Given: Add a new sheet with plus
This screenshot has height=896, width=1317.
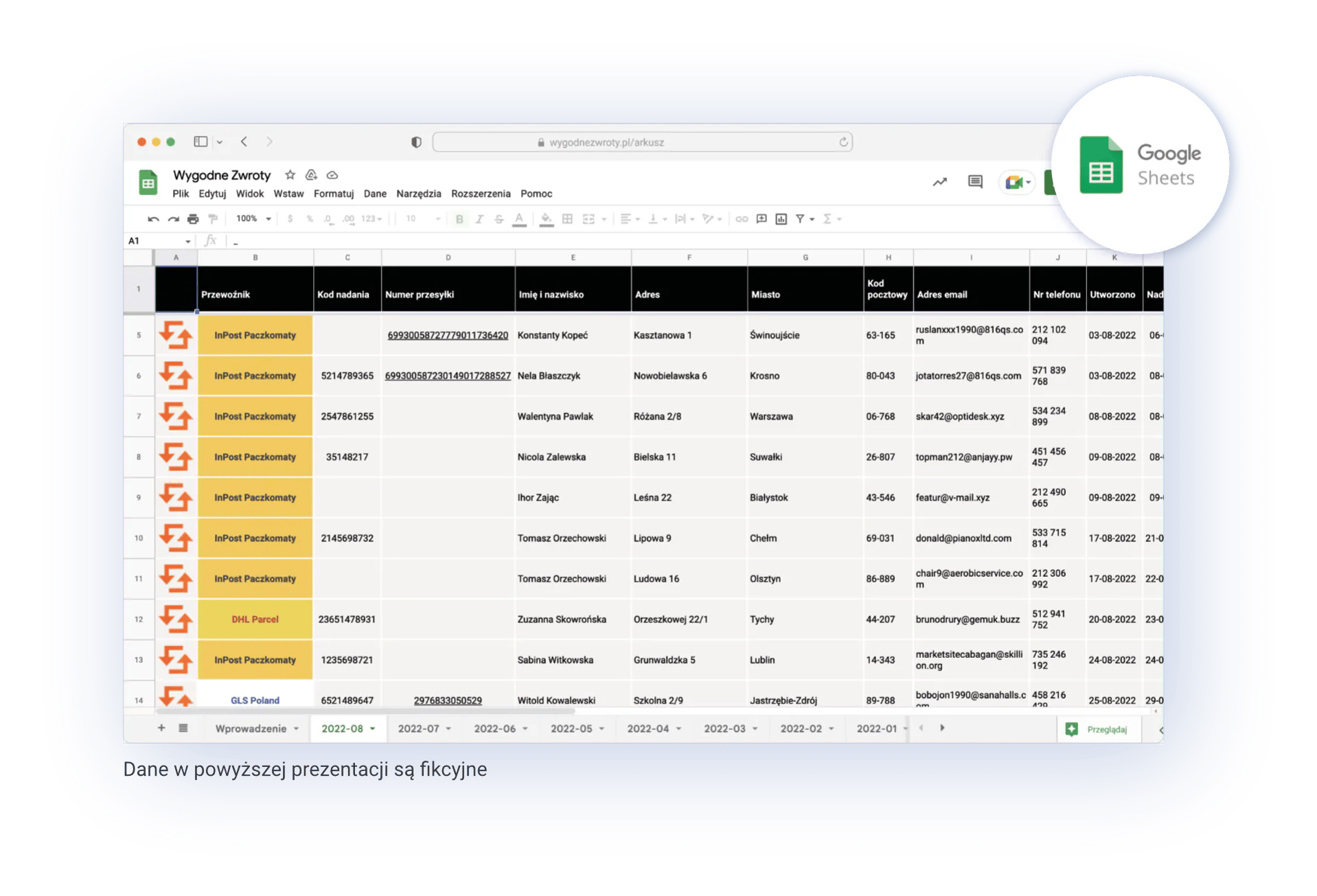Looking at the screenshot, I should pyautogui.click(x=161, y=728).
